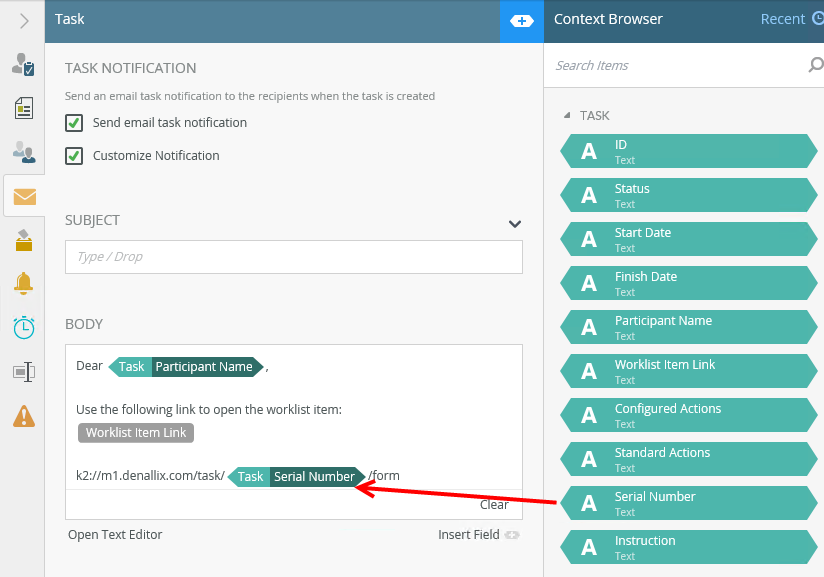This screenshot has width=824, height=577.
Task: Open the warning triangle errors icon
Action: [24, 415]
